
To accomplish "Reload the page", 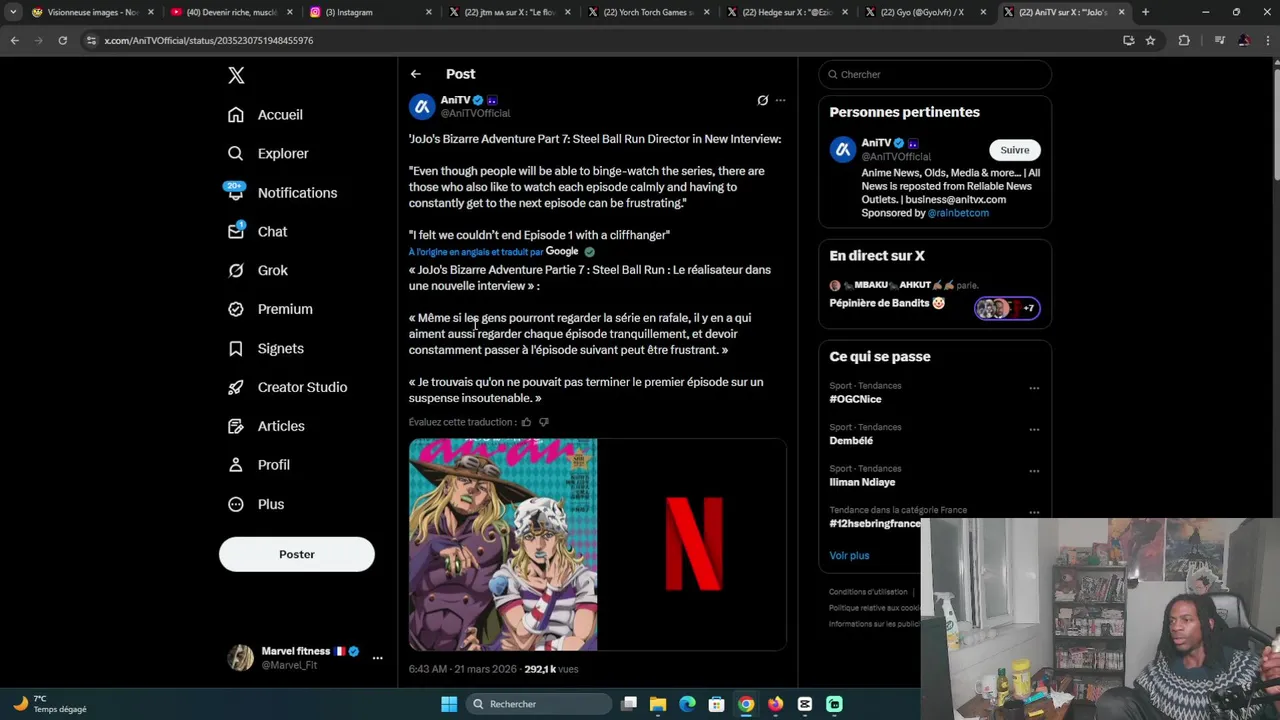I will point(62,40).
